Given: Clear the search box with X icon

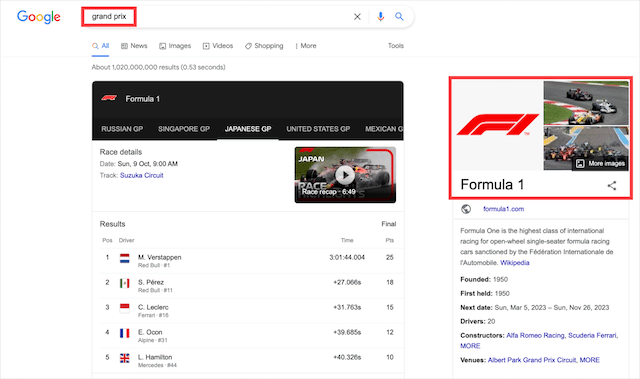Looking at the screenshot, I should click(x=357, y=17).
